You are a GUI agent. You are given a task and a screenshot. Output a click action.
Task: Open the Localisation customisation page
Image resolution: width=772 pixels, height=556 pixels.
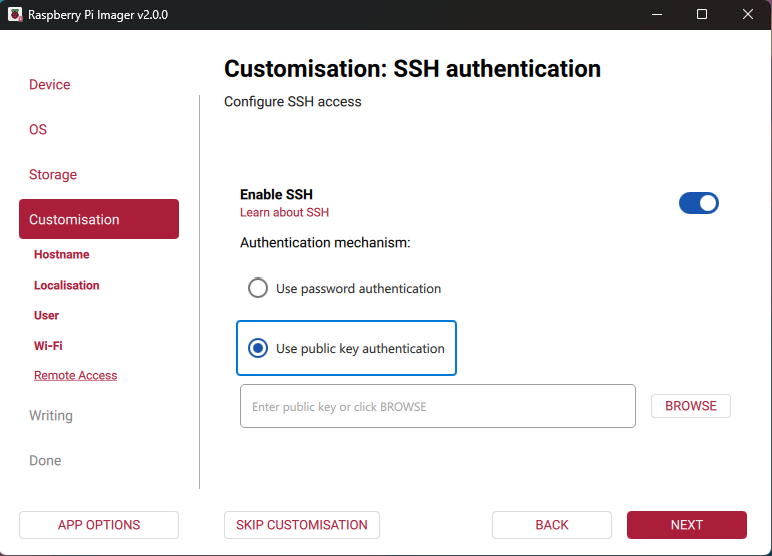(67, 285)
